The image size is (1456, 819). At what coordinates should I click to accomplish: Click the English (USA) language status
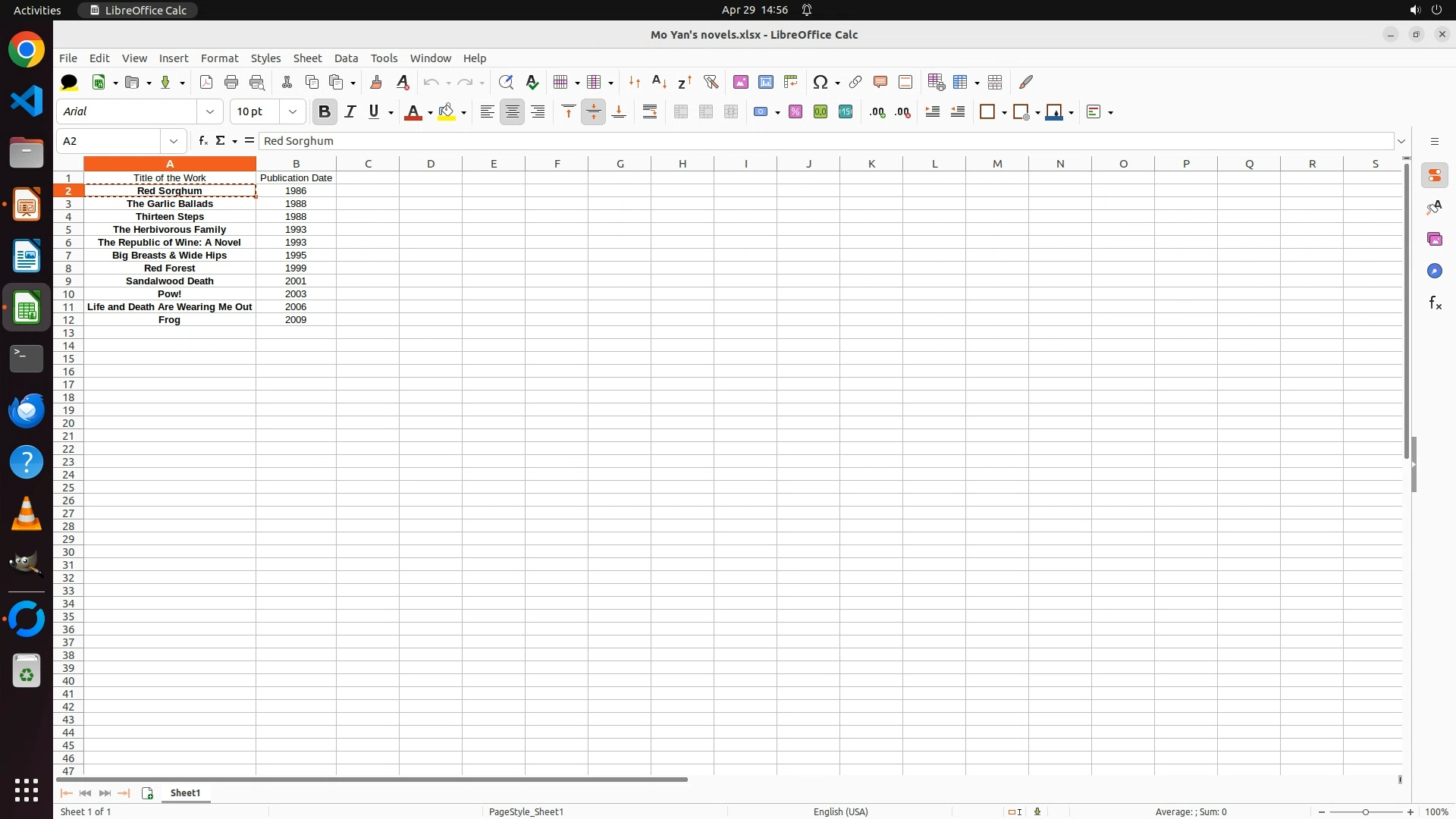[840, 811]
